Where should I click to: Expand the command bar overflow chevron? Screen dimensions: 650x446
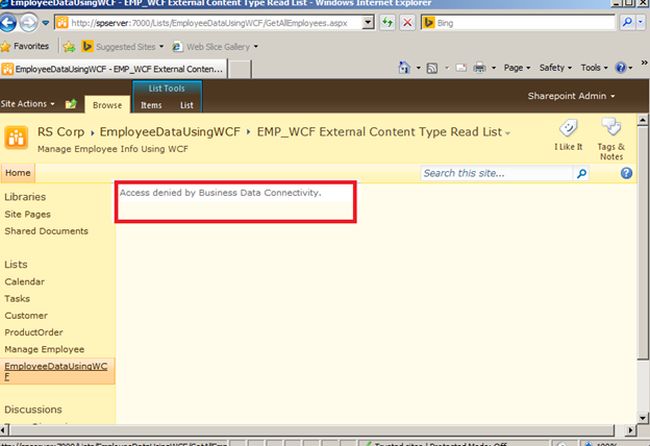pyautogui.click(x=644, y=63)
